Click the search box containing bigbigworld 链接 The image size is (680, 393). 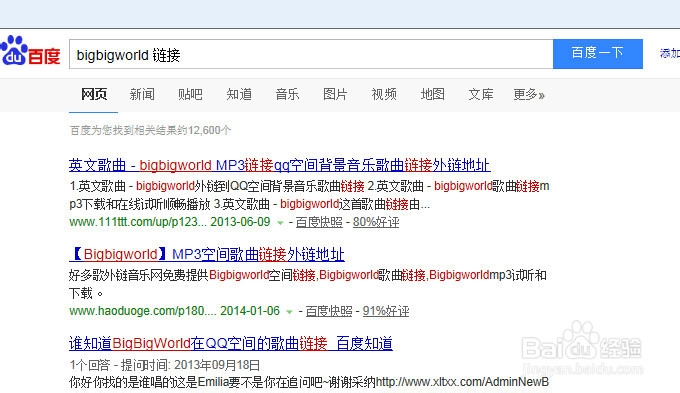click(x=311, y=54)
